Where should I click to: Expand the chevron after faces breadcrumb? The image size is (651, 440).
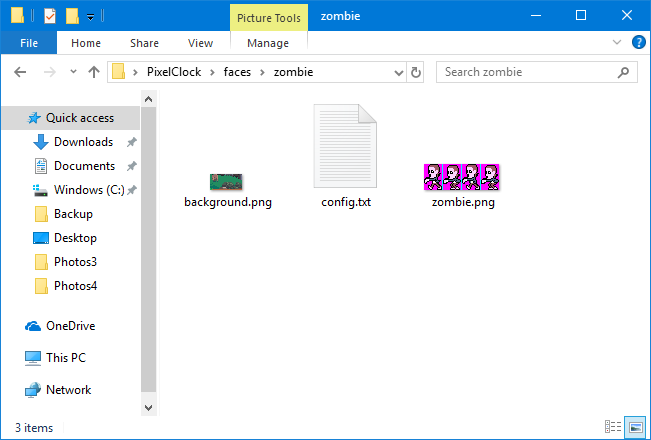click(262, 73)
